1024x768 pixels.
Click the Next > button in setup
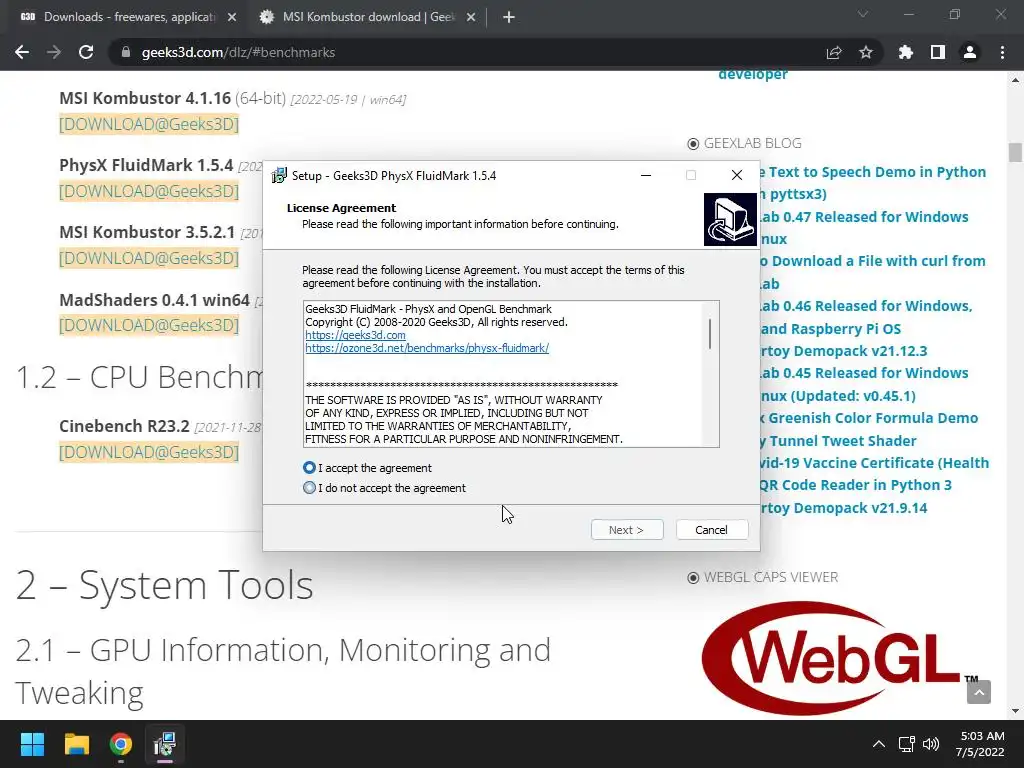click(x=627, y=530)
